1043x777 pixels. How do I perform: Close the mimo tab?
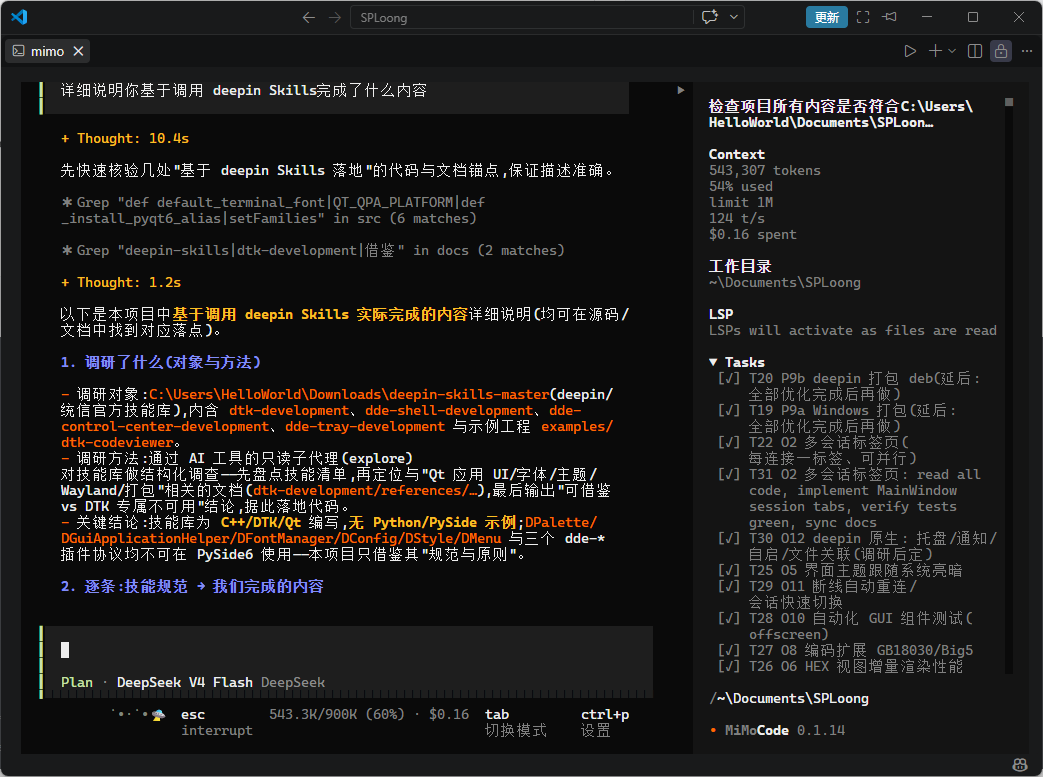click(x=78, y=51)
